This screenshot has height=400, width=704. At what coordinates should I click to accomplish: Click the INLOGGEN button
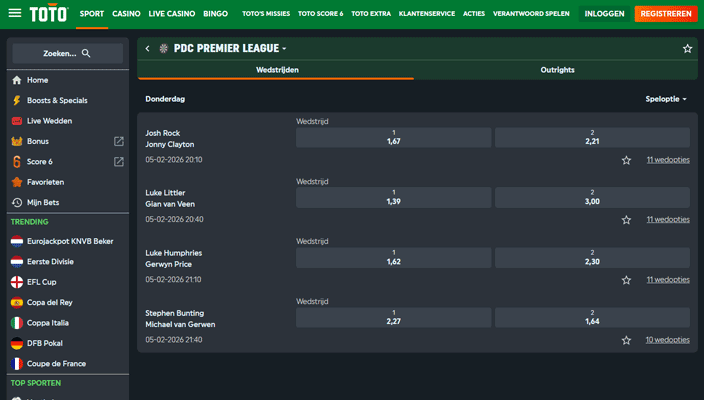(604, 14)
